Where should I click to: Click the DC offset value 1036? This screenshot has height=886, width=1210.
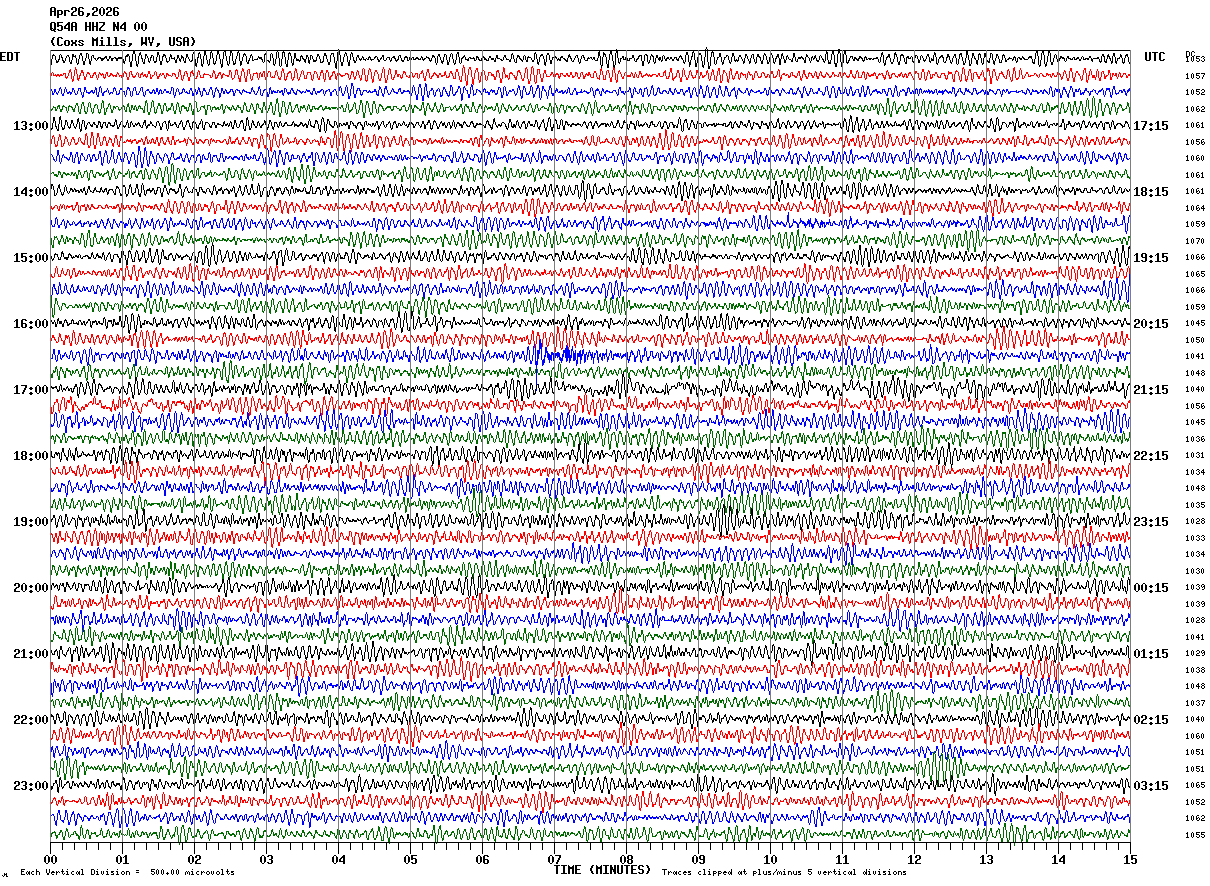point(1195,439)
